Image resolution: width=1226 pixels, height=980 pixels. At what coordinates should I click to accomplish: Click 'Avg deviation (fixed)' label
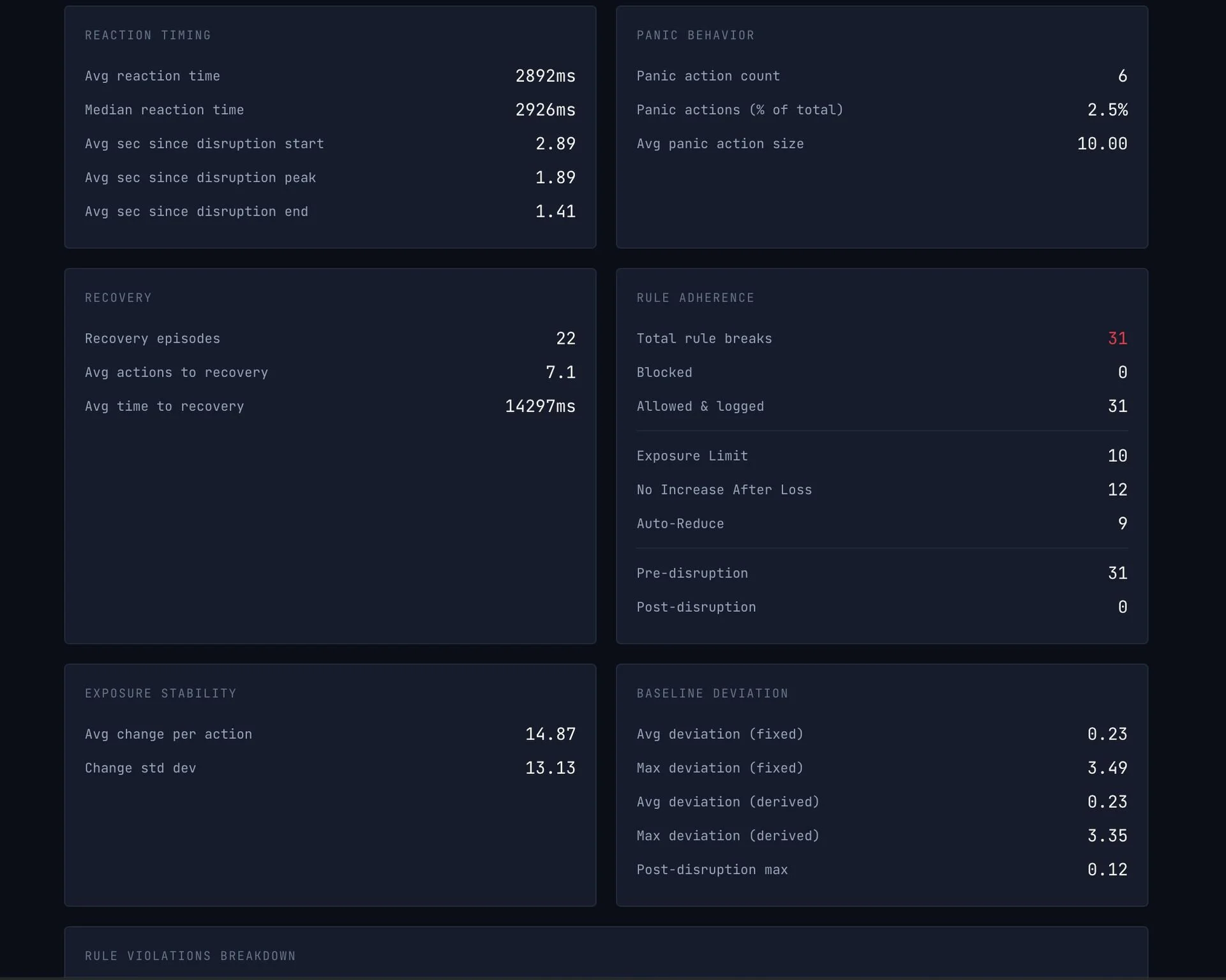point(720,734)
